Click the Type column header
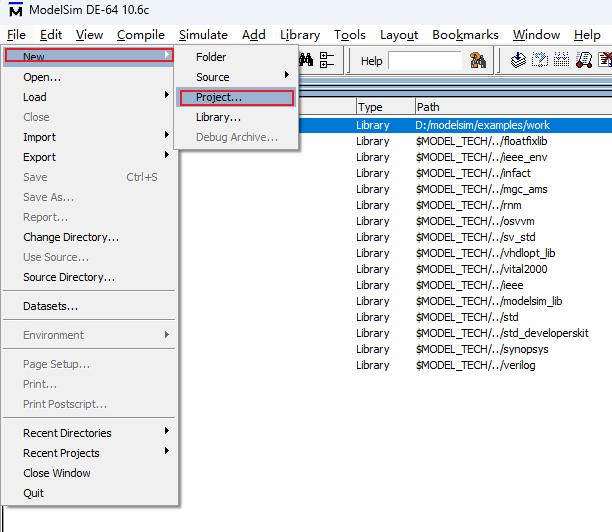The height and width of the screenshot is (532, 612). click(385, 107)
